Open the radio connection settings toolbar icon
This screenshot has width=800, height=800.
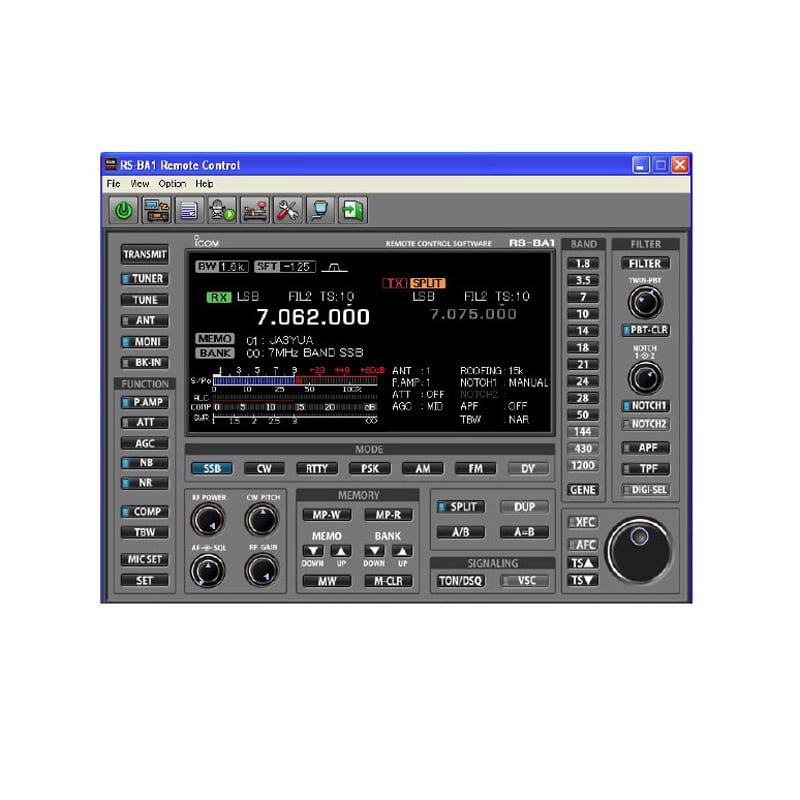point(157,210)
